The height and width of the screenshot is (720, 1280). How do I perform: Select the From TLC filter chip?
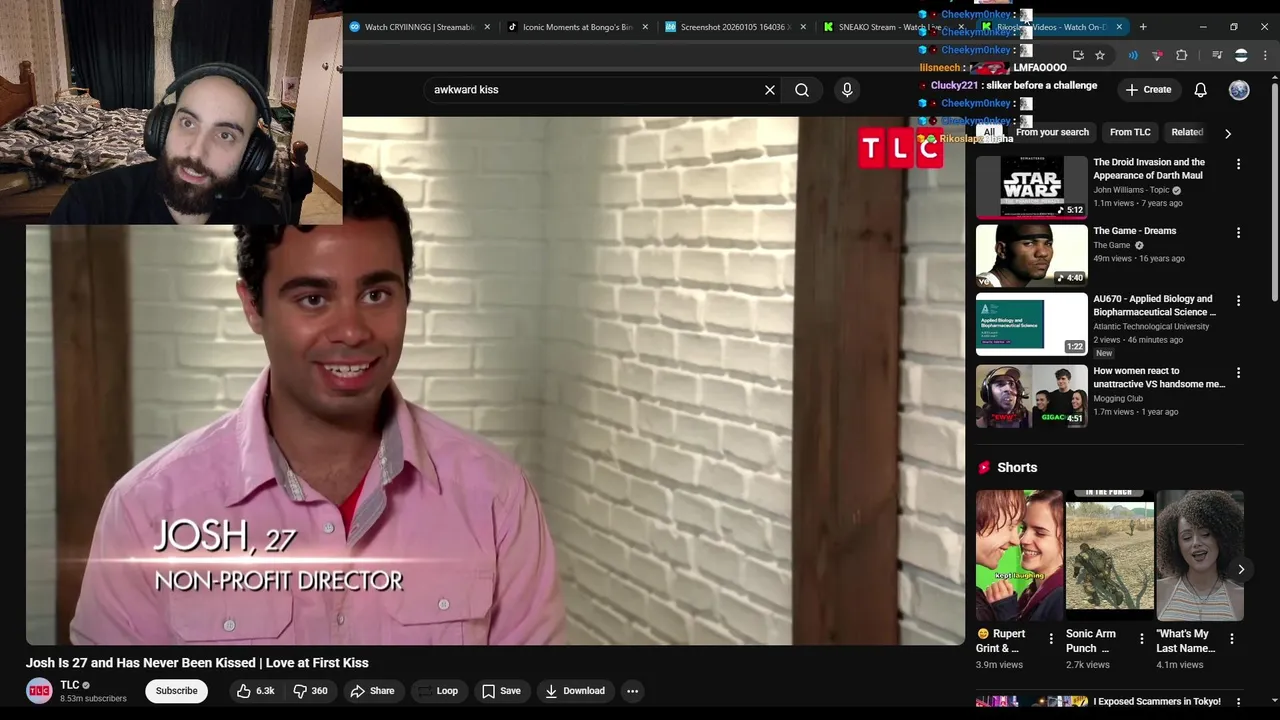pyautogui.click(x=1130, y=132)
